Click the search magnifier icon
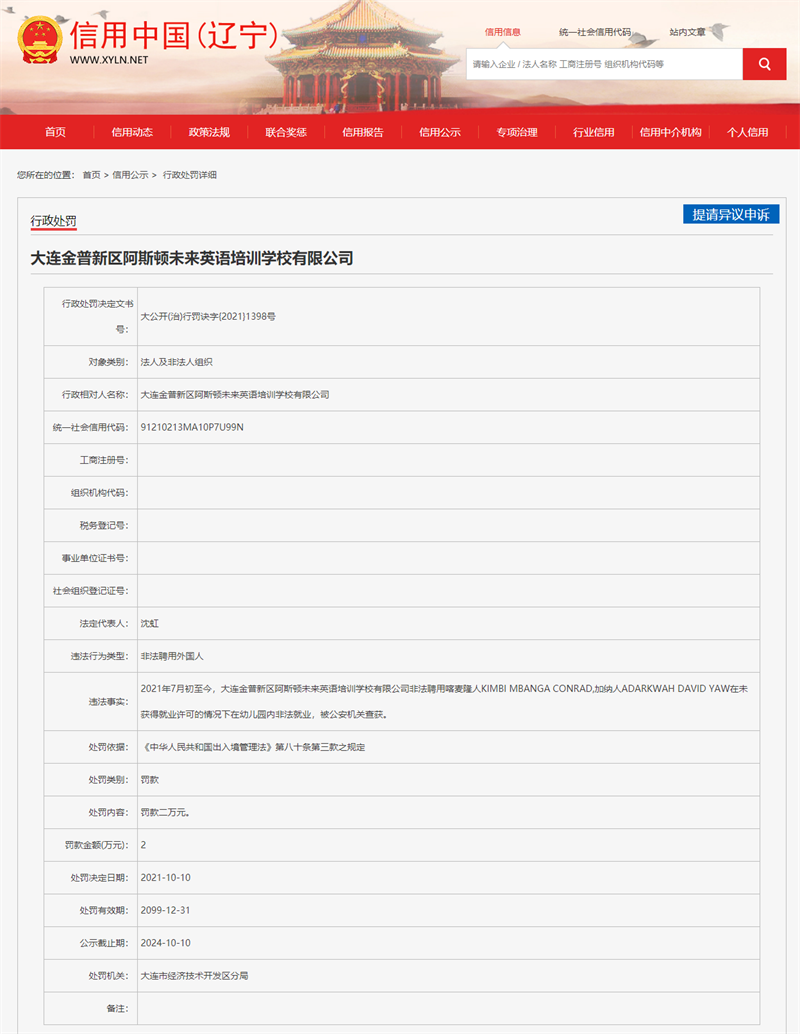Viewport: 800px width, 1034px height. tap(763, 63)
